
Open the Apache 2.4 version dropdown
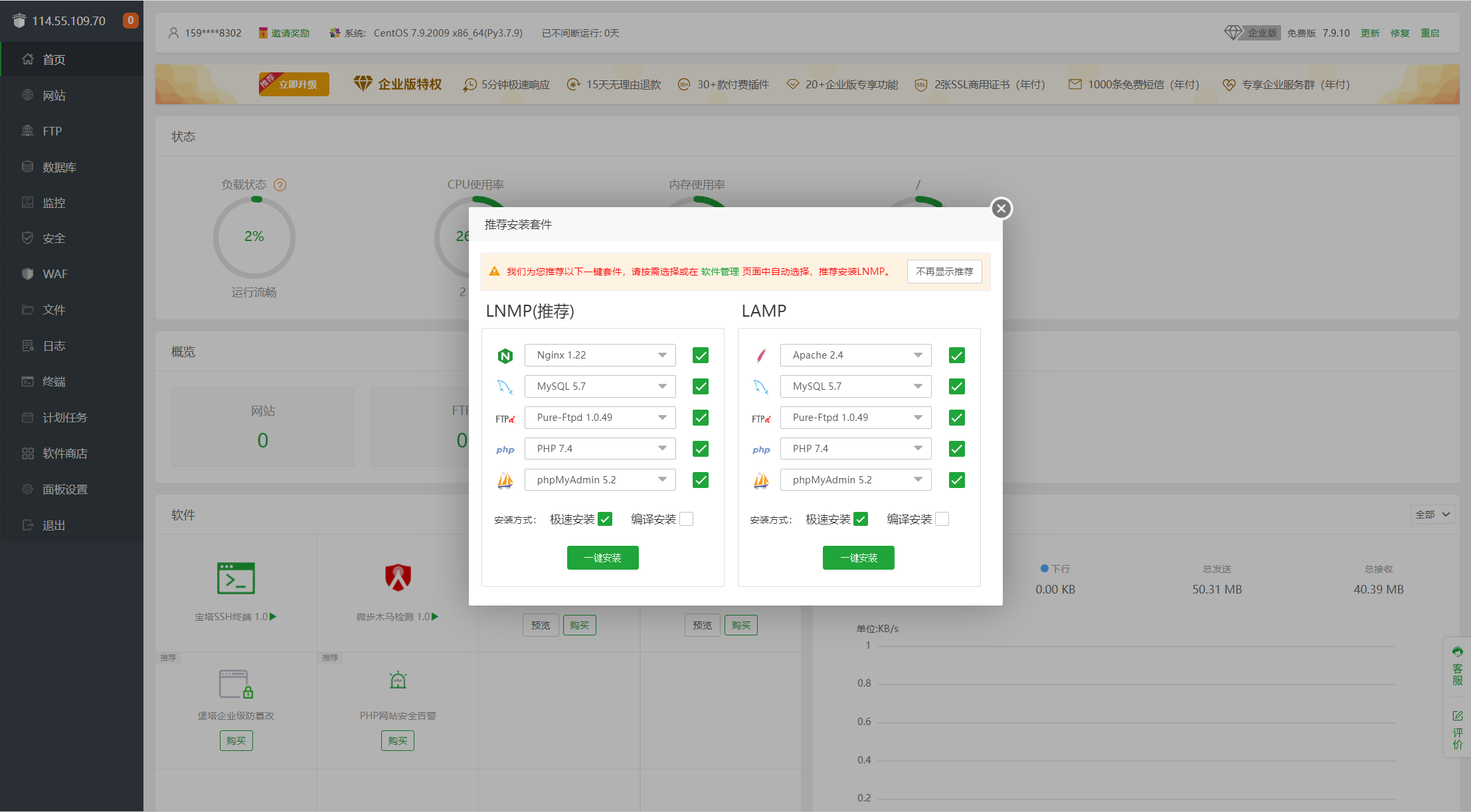click(856, 355)
